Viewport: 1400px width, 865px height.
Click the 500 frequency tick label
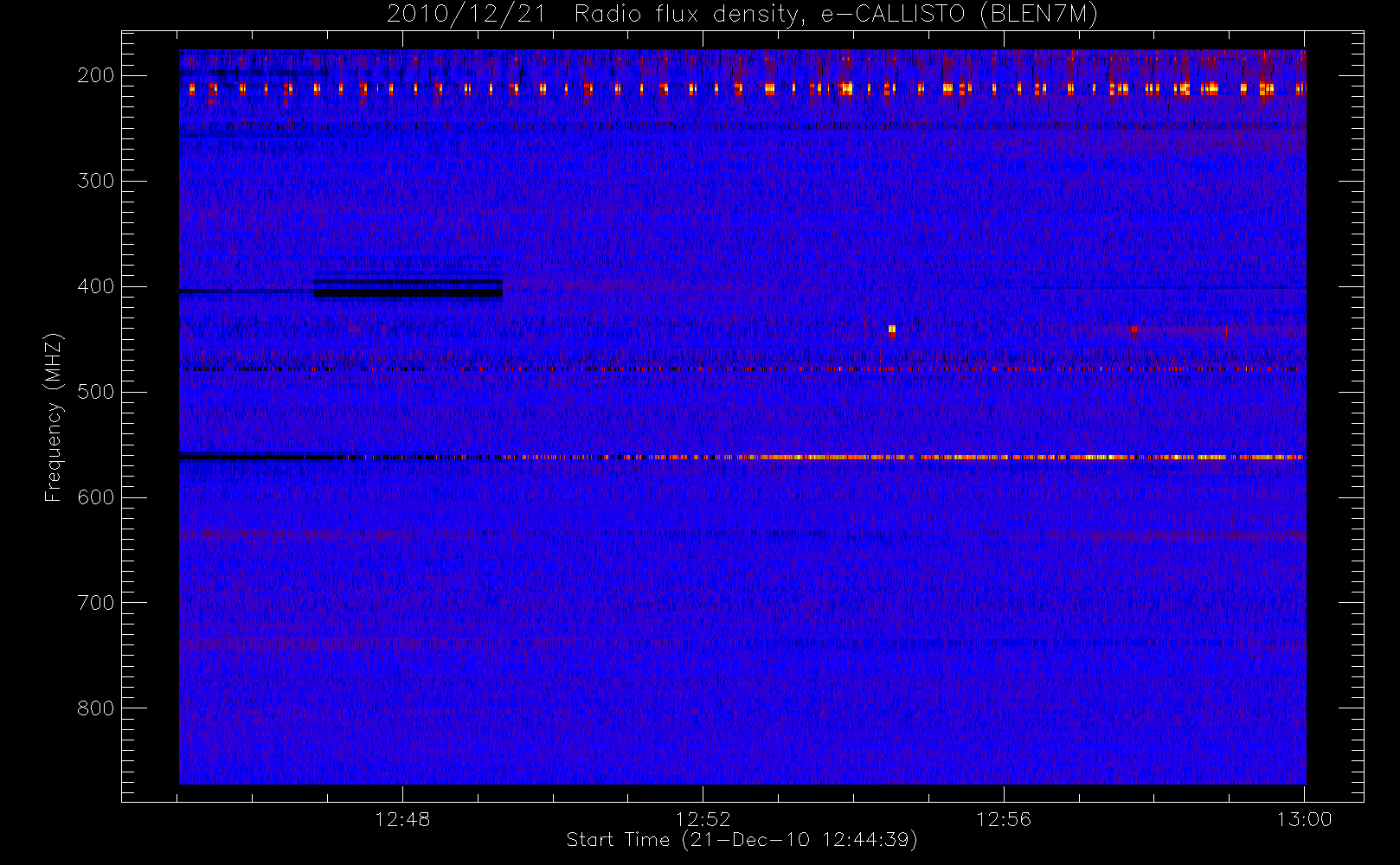[96, 392]
